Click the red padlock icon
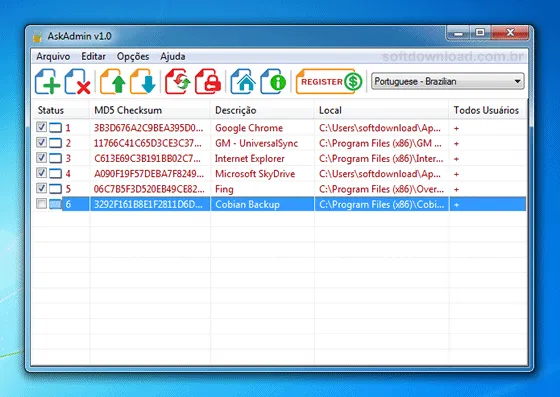Image resolution: width=560 pixels, height=397 pixels. coord(208,82)
